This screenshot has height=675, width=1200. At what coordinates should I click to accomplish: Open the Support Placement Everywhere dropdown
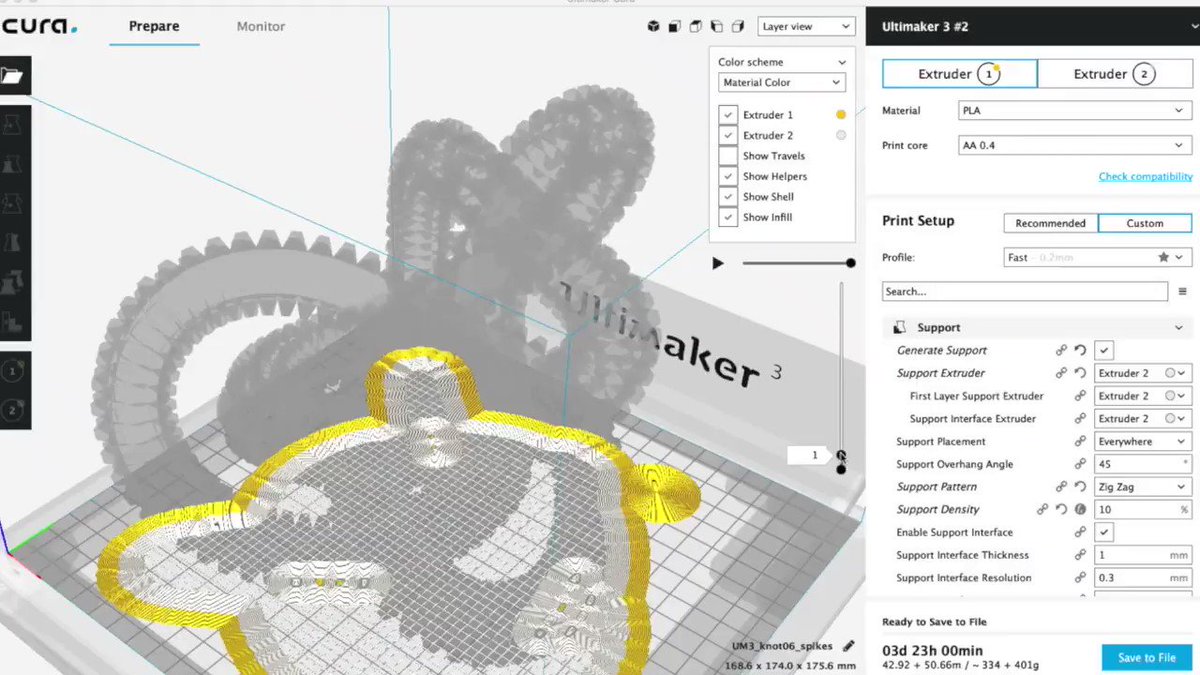click(1143, 441)
